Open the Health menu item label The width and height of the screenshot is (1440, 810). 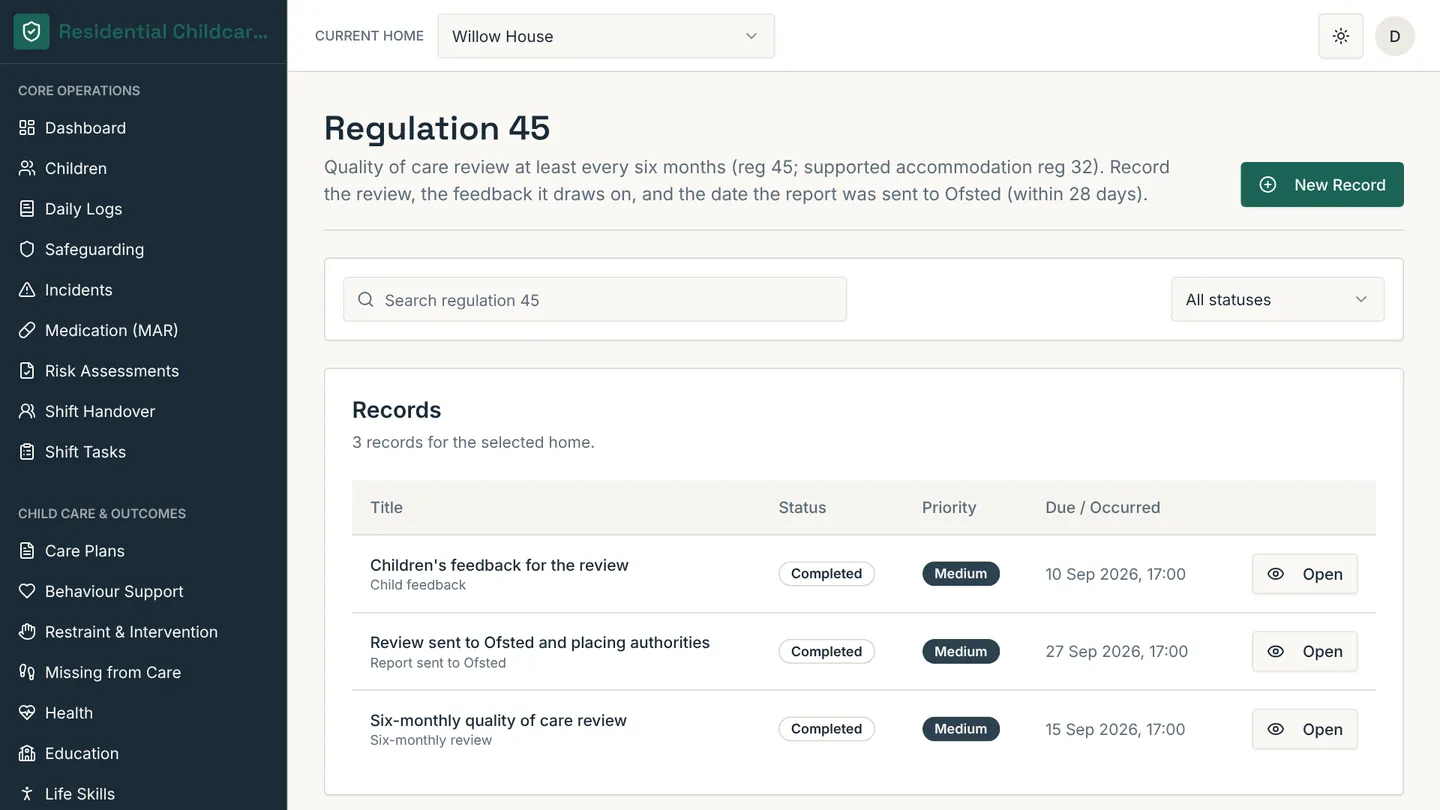point(69,713)
